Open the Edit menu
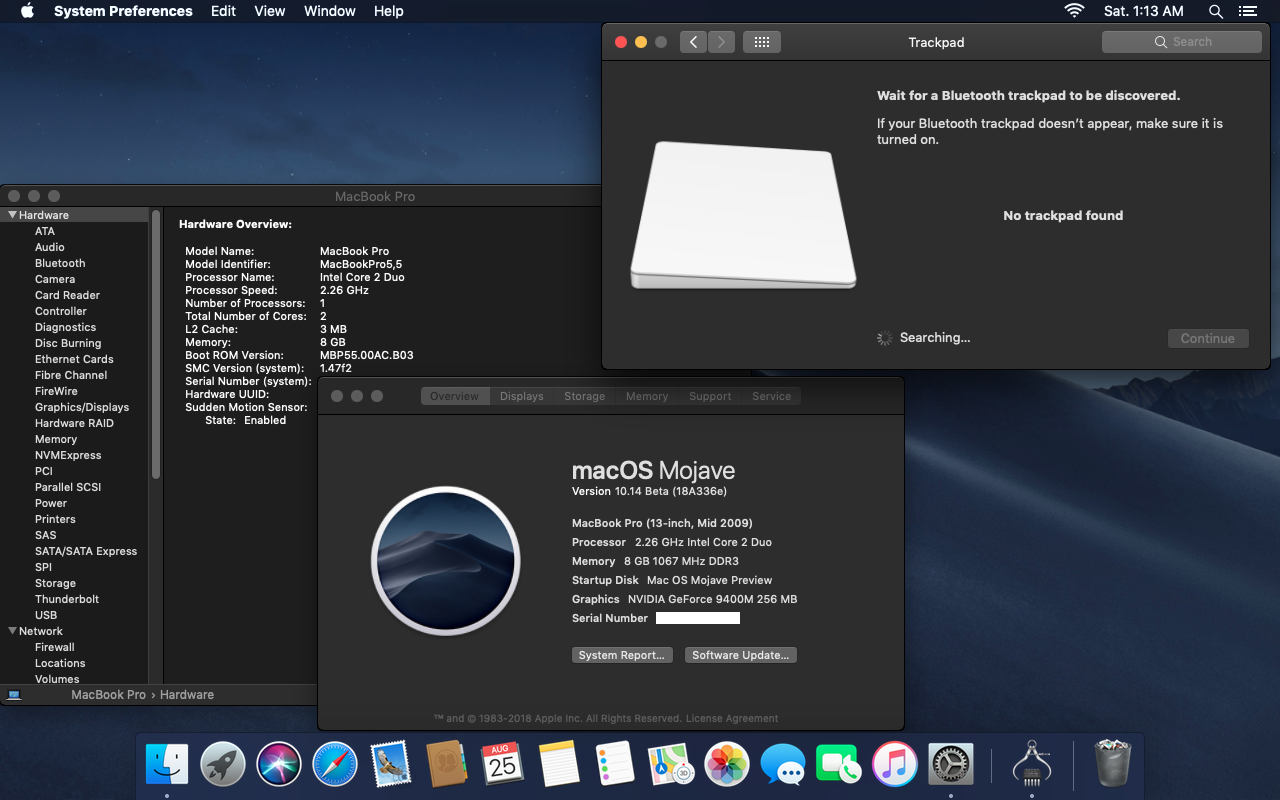 coord(223,11)
